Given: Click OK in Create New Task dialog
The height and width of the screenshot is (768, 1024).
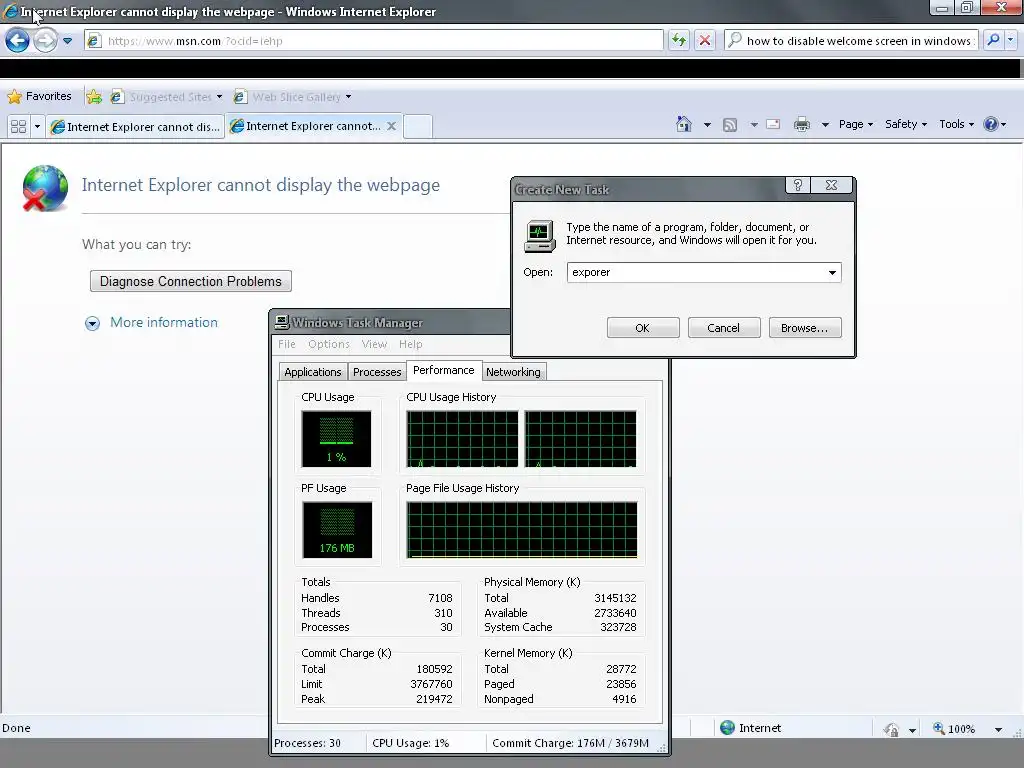Looking at the screenshot, I should tap(643, 328).
